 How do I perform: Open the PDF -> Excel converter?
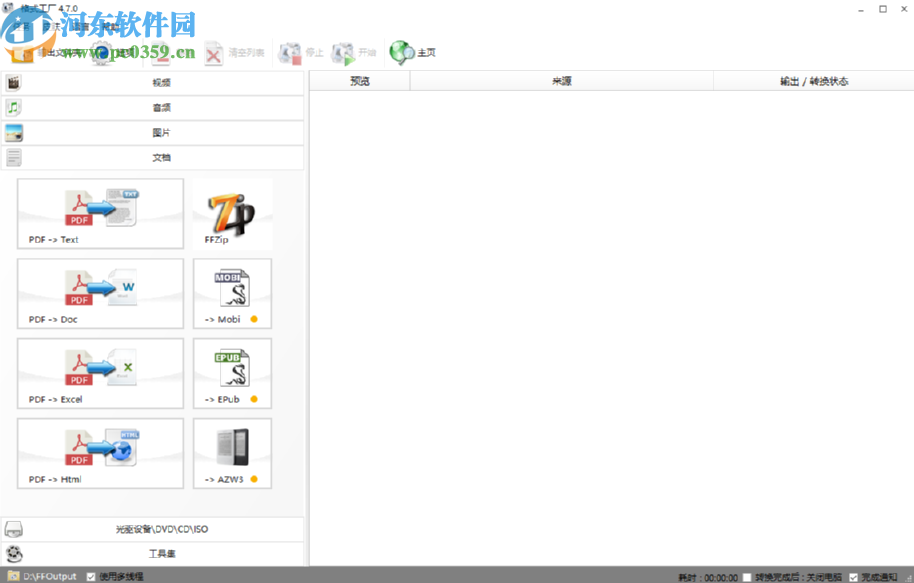(100, 373)
